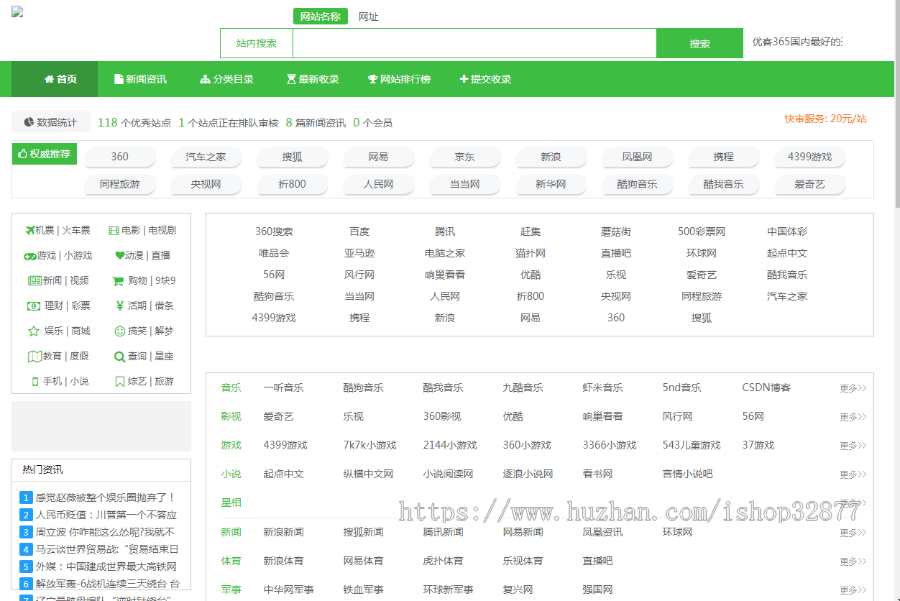This screenshot has width=900, height=601.
Task: Open the CSDN博客 link
Action: [x=766, y=388]
